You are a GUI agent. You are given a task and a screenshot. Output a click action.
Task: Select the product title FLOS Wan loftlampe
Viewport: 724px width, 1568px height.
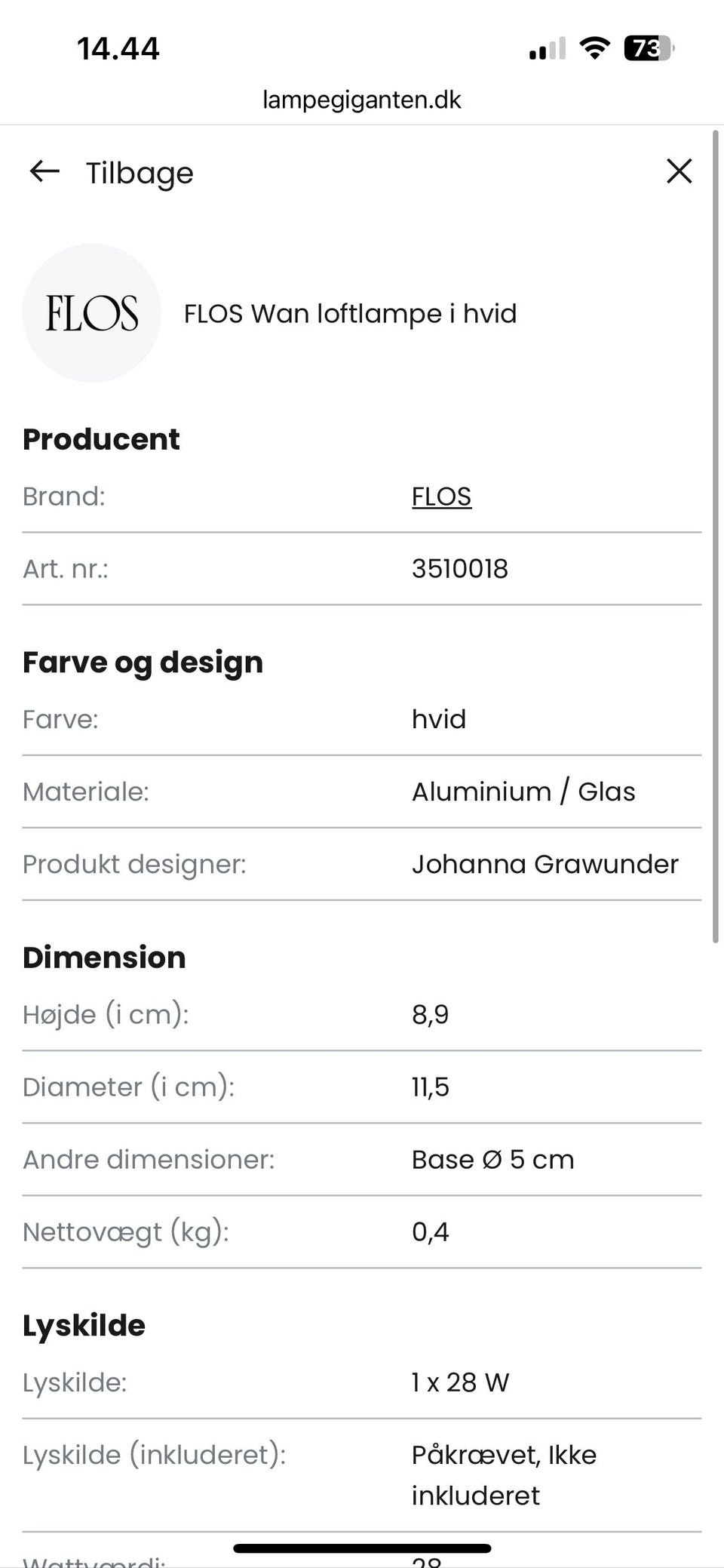tap(350, 313)
